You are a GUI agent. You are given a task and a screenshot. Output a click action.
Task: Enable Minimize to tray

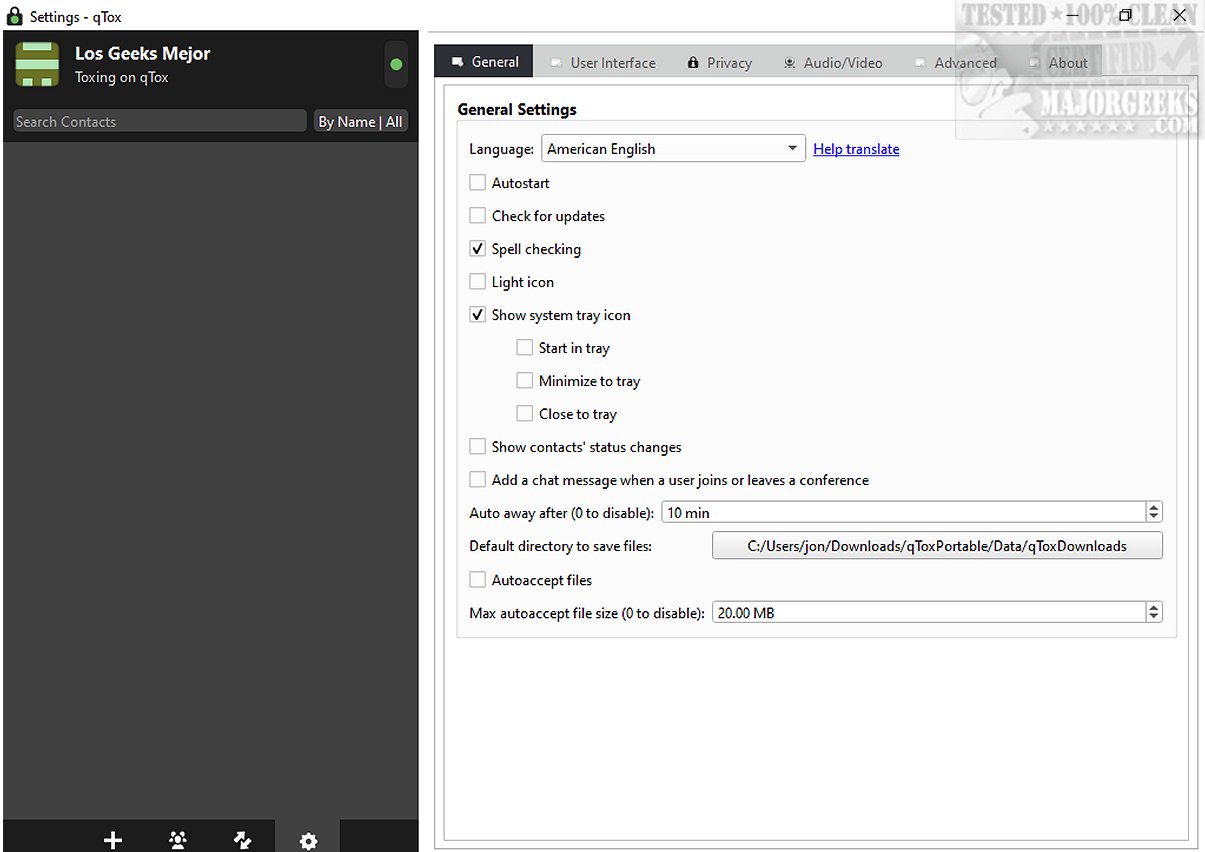point(525,381)
